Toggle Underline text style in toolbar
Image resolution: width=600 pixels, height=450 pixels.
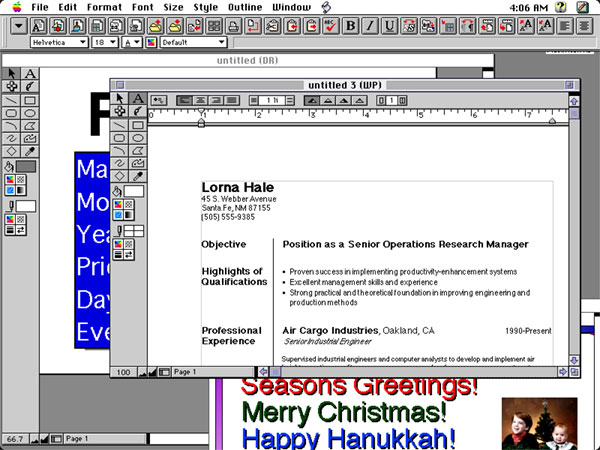point(387,25)
